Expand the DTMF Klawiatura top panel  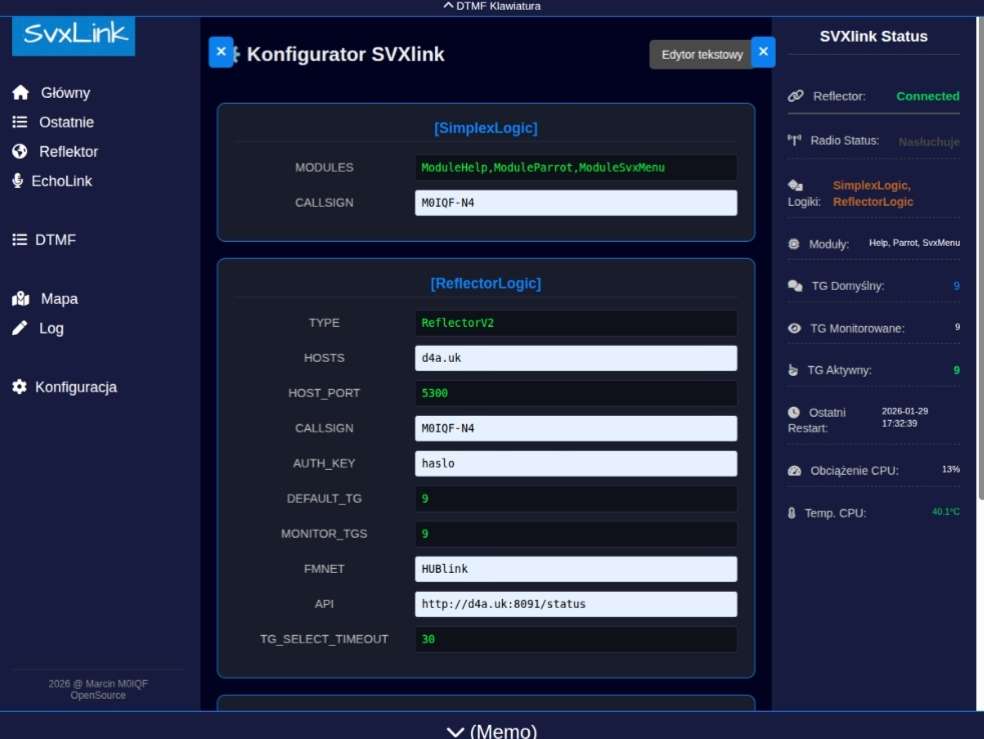pos(492,6)
